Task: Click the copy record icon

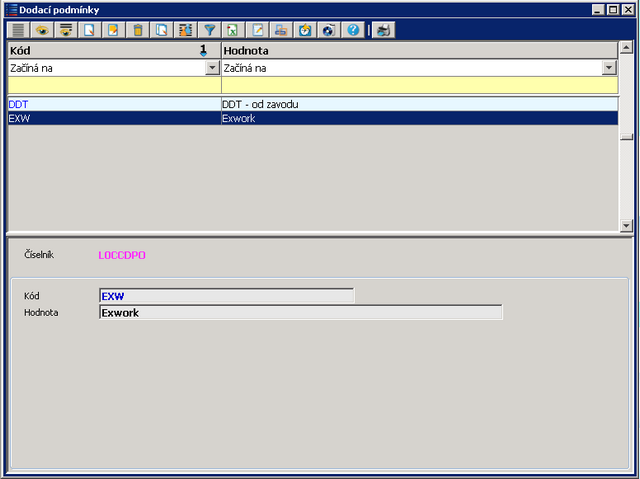Action: point(162,30)
